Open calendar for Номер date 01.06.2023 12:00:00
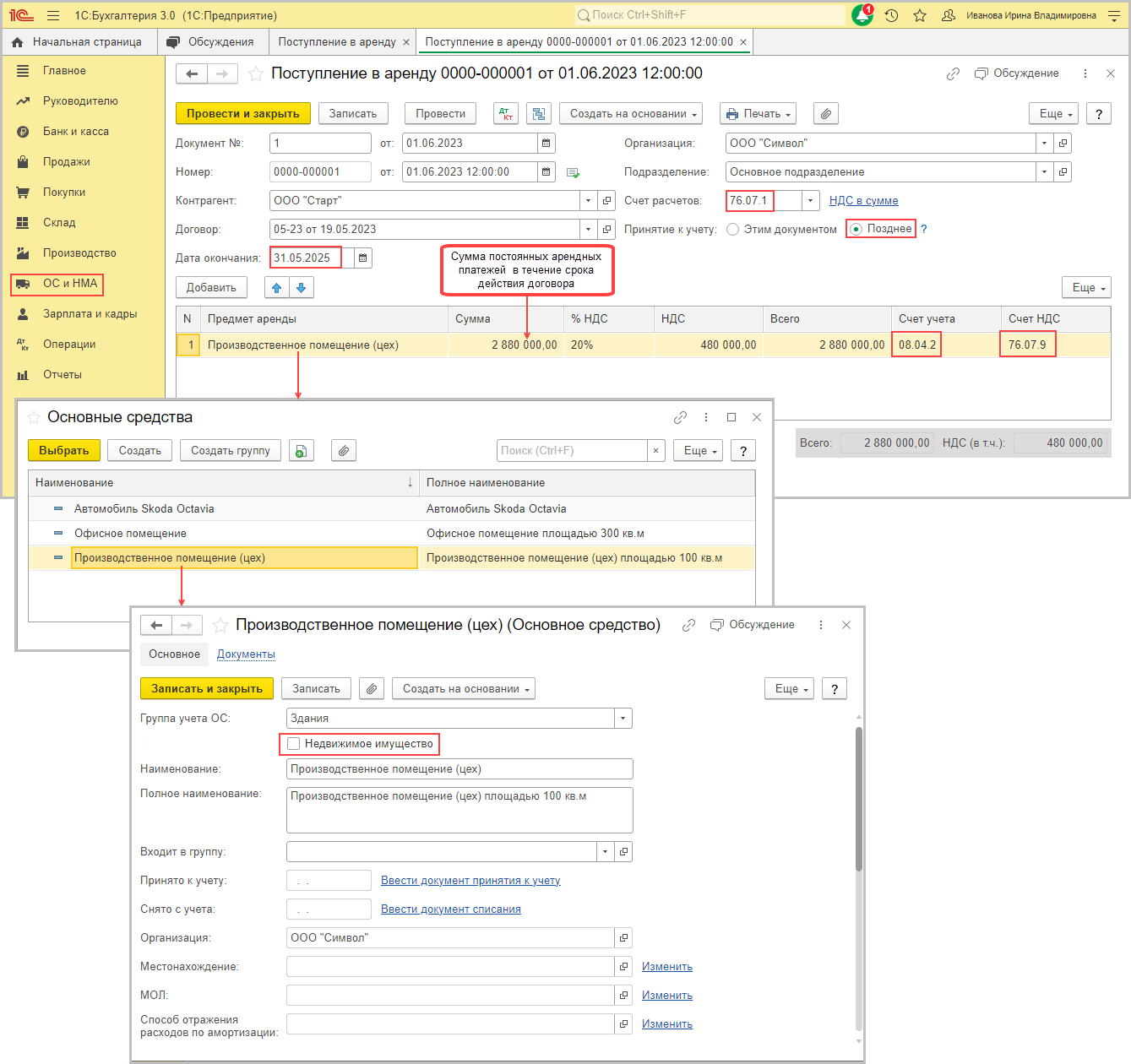This screenshot has width=1131, height=1064. pos(546,172)
